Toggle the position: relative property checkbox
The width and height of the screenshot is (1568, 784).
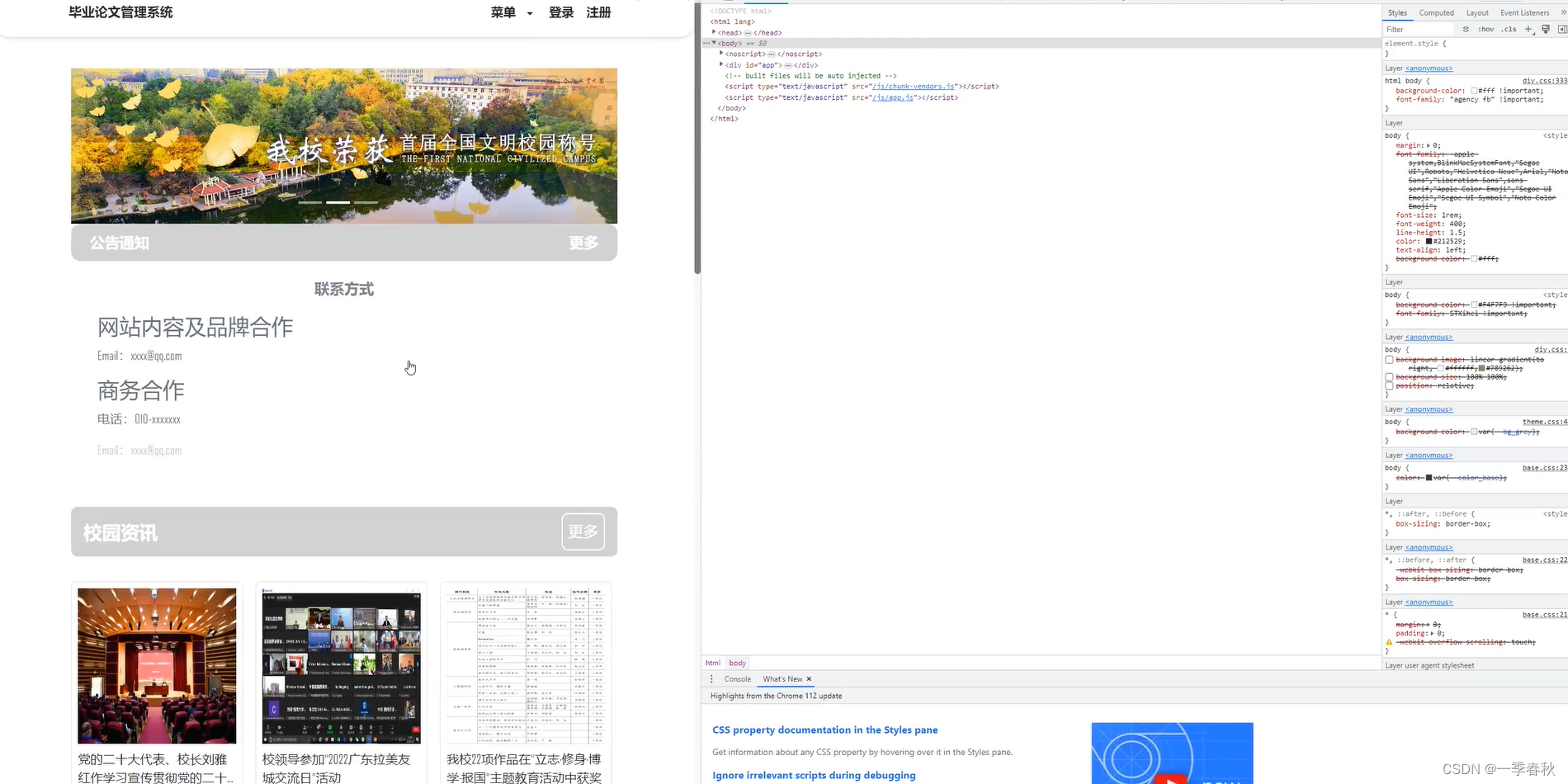click(1390, 386)
